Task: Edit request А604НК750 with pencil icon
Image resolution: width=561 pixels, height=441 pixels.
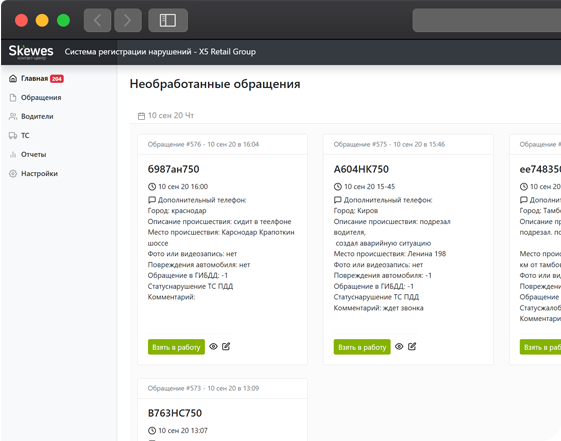Action: point(412,346)
